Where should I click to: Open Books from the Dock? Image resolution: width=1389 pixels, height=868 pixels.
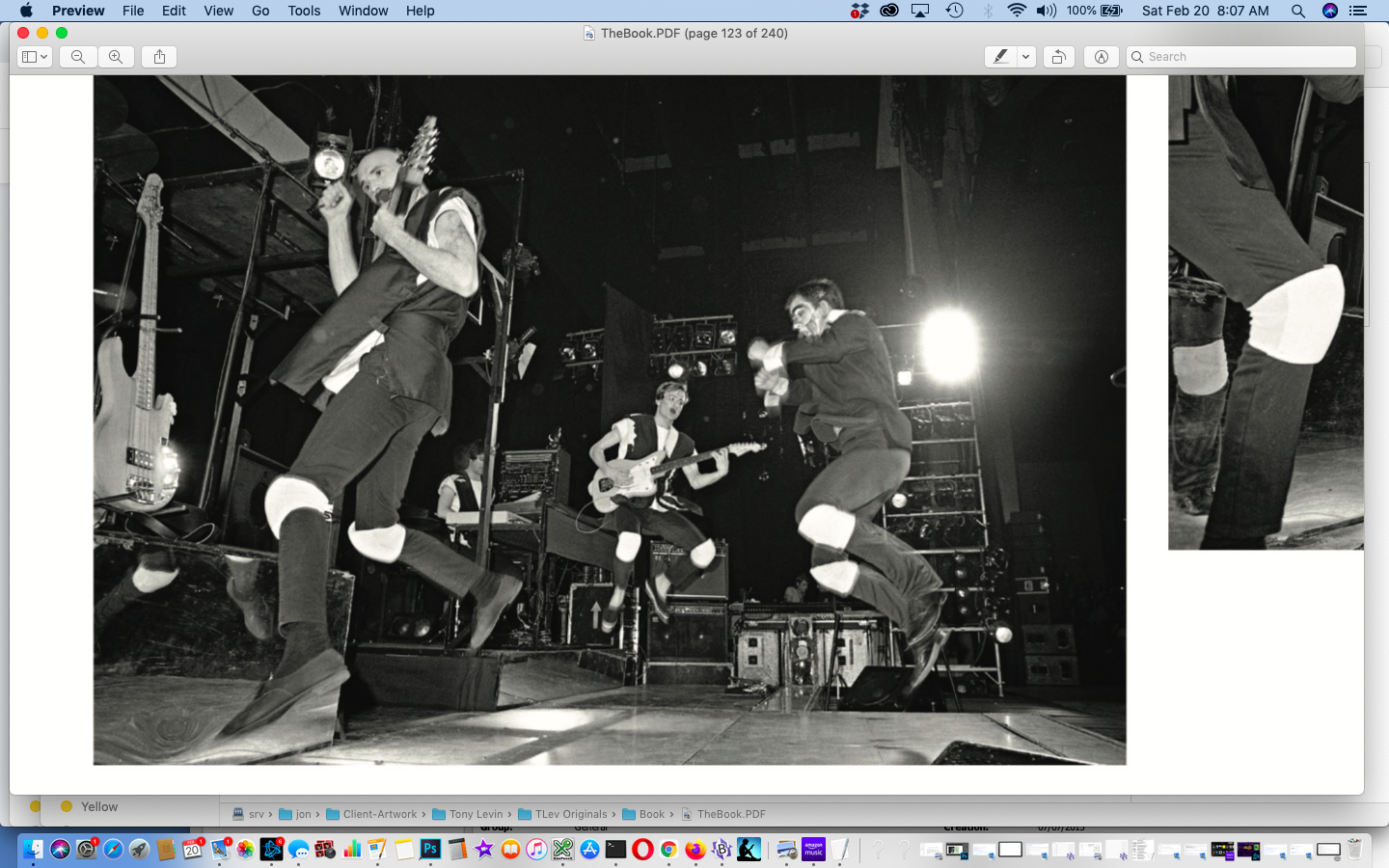point(510,849)
